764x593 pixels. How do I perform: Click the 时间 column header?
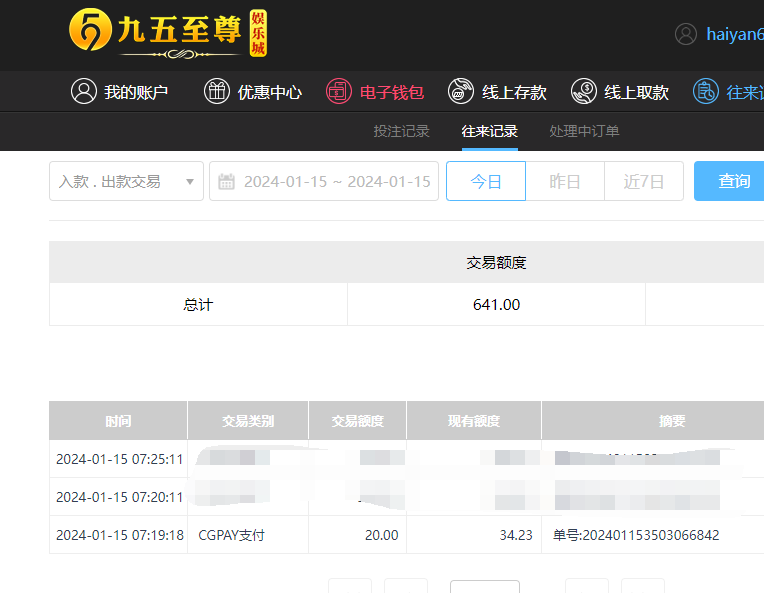118,421
